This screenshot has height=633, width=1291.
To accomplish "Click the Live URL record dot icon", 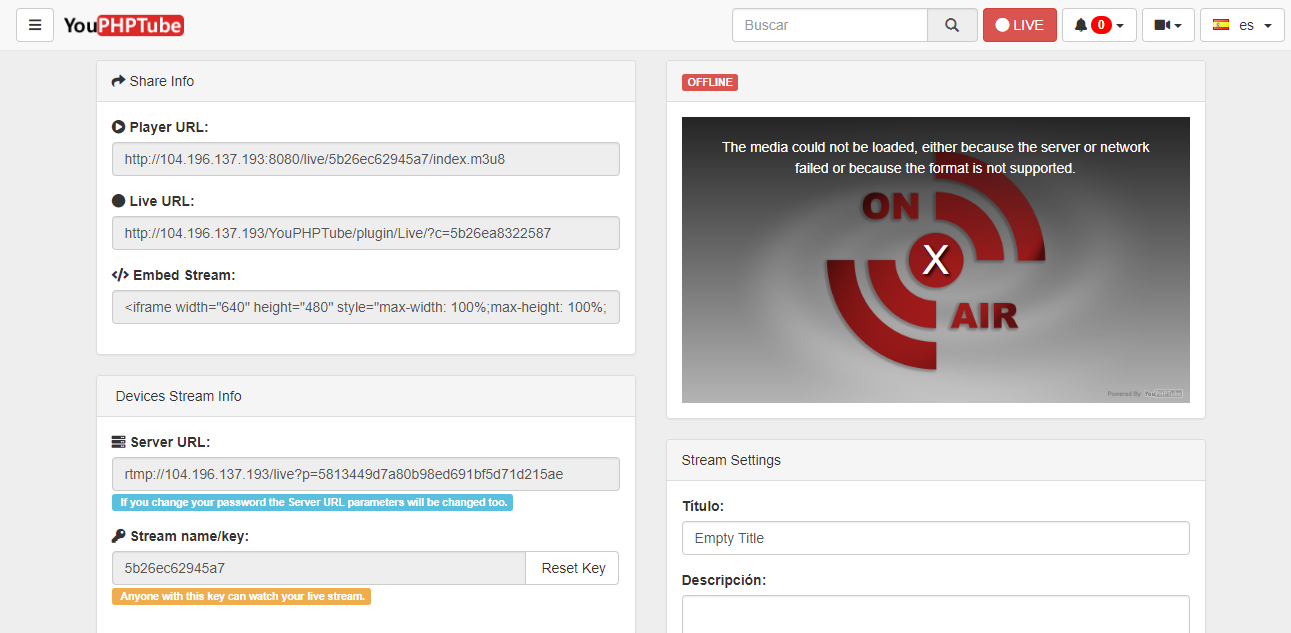I will 117,201.
